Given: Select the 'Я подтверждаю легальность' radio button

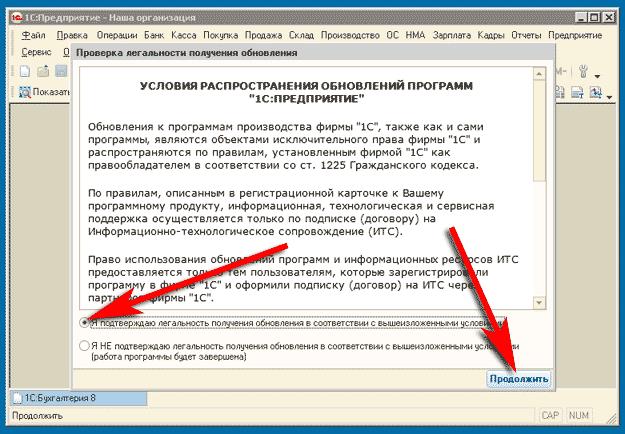Looking at the screenshot, I should pos(83,323).
